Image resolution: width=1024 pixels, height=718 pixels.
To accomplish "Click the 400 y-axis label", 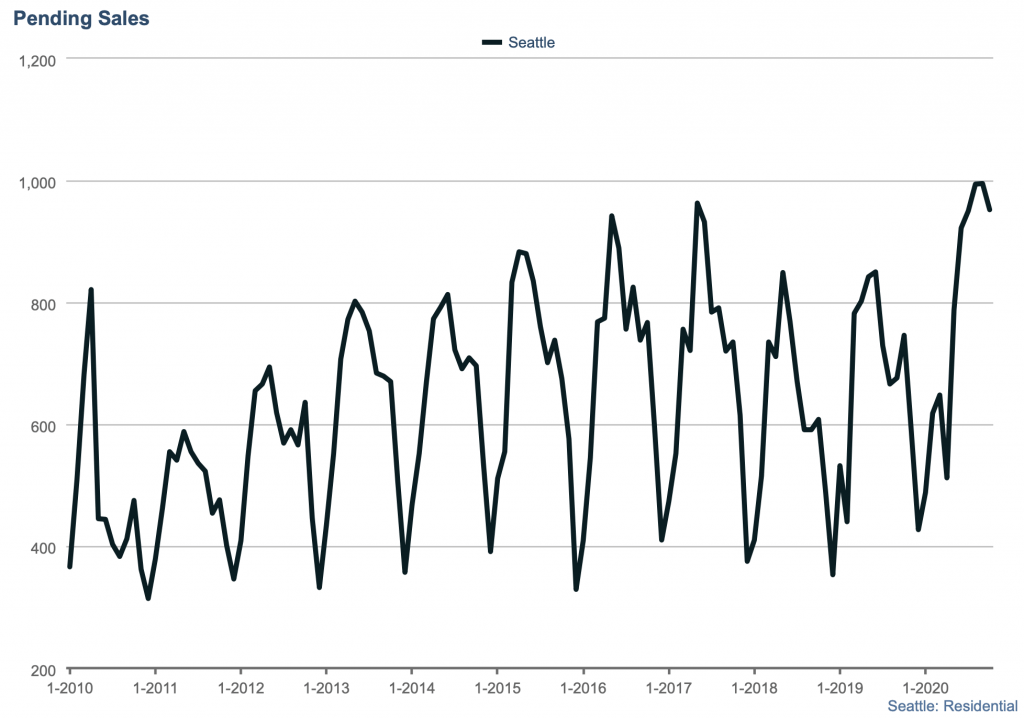I will (42, 548).
